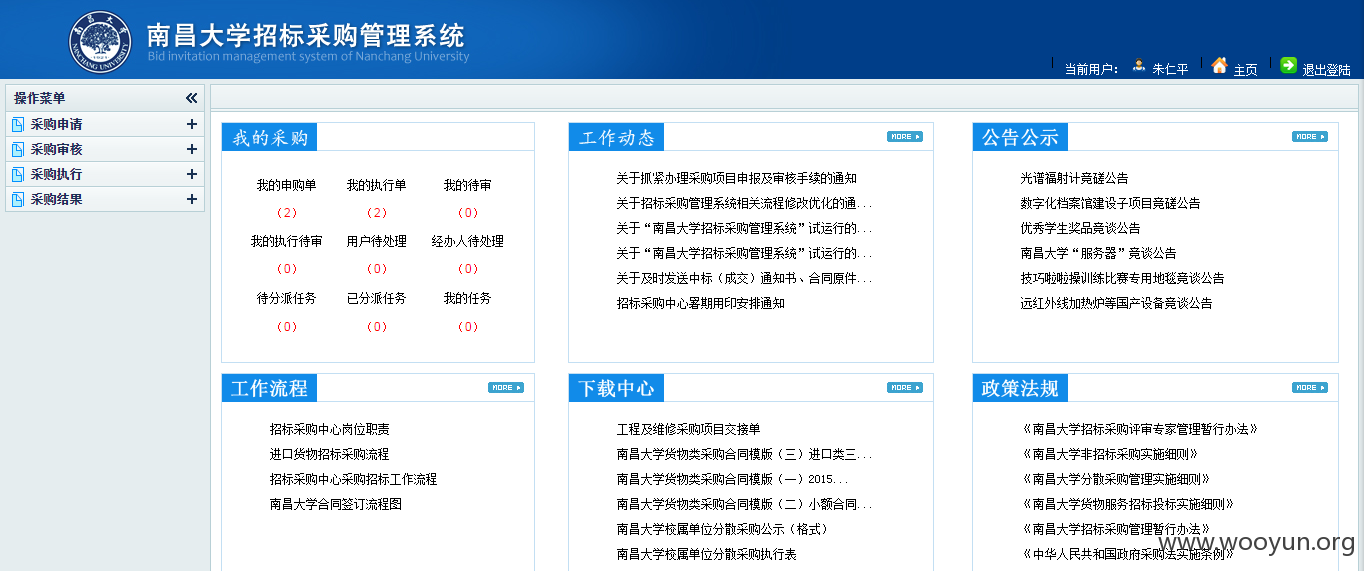This screenshot has width=1364, height=571.
Task: Open 光谱辐射计竞磋公告
Action: point(1074,178)
